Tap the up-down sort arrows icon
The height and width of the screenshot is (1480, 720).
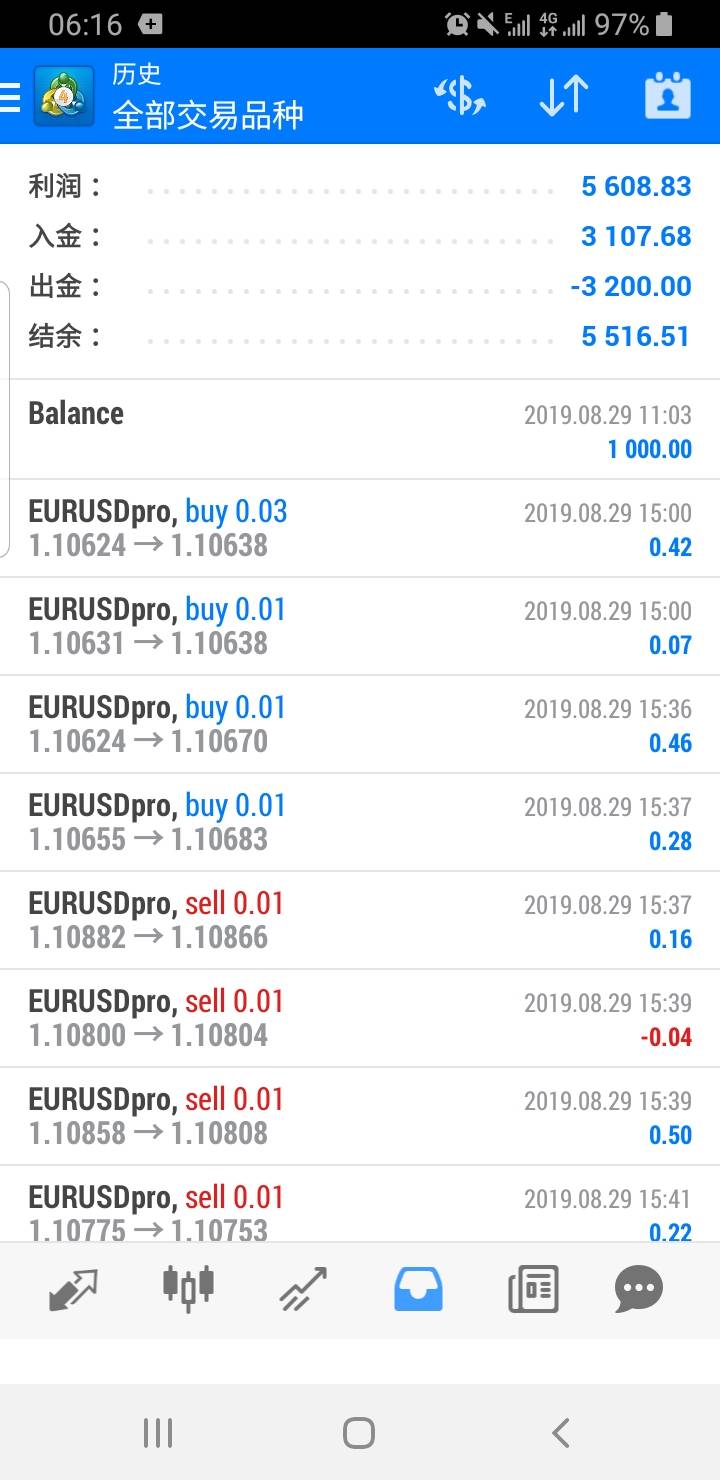tap(564, 96)
